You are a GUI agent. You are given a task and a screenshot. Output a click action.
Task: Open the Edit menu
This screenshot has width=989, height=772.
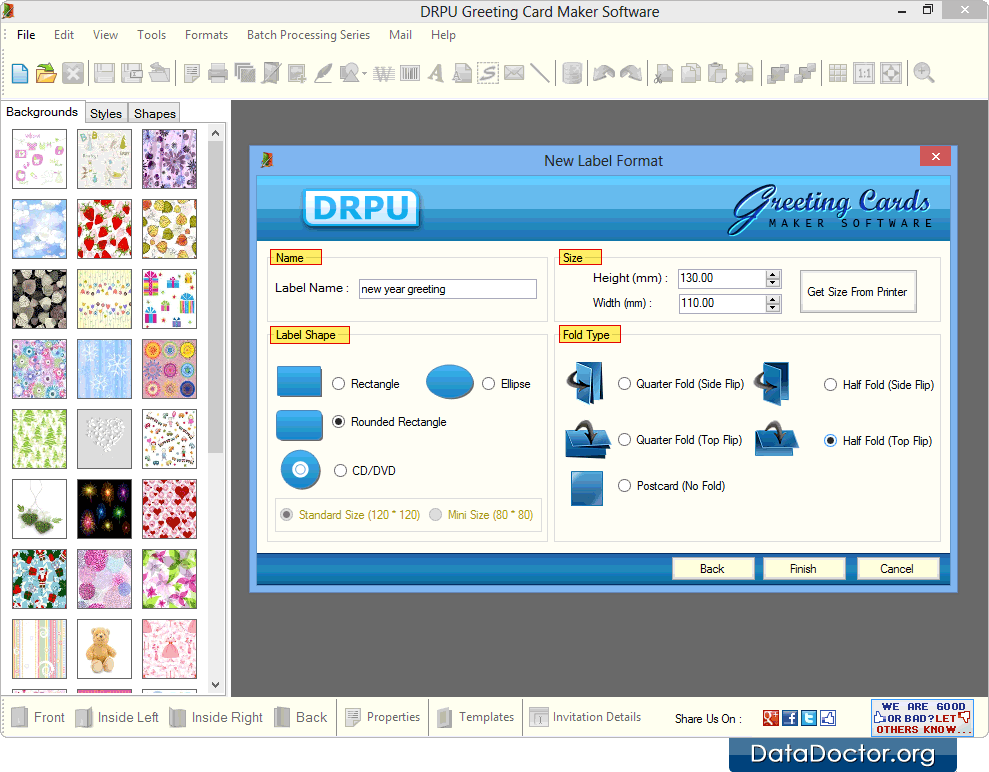click(64, 35)
